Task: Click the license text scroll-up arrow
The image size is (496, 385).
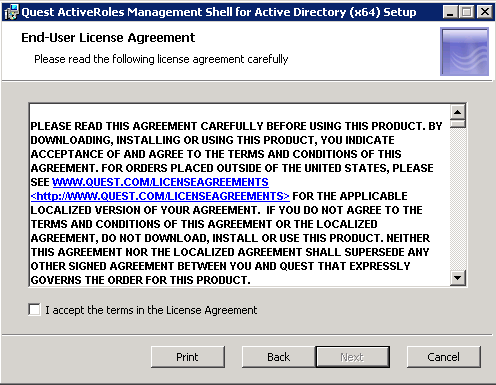Action: click(458, 112)
